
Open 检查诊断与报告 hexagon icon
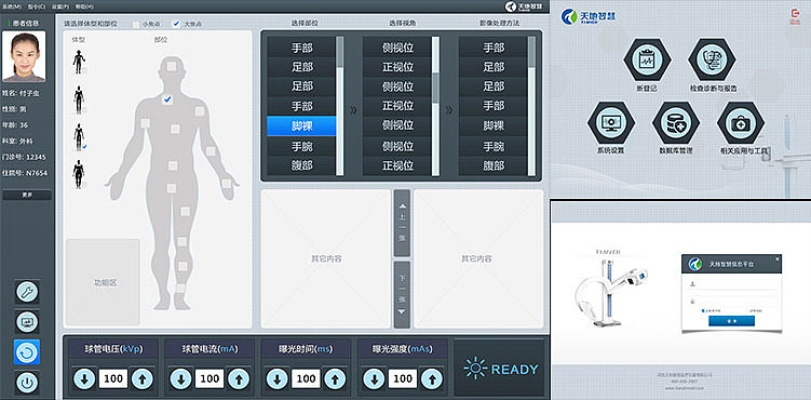(711, 61)
